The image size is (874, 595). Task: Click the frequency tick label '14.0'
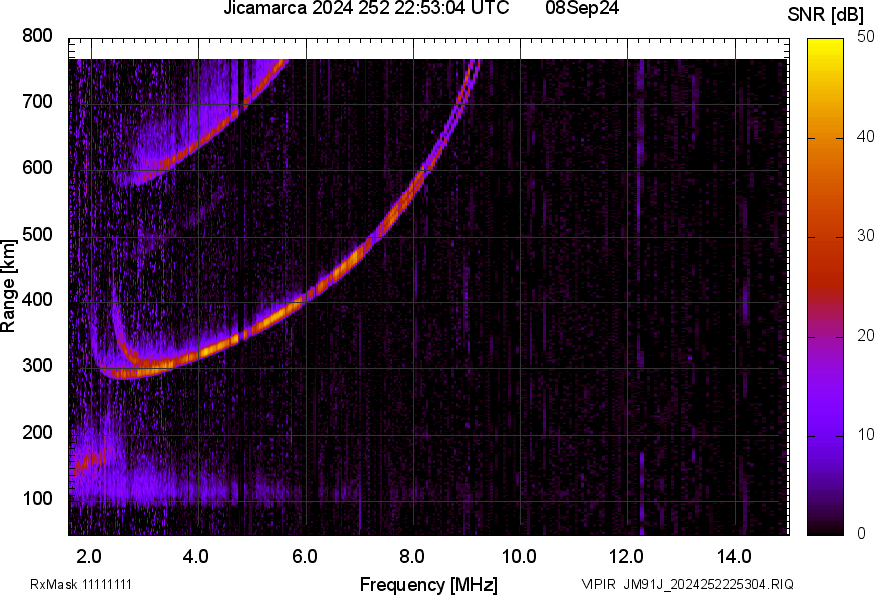click(x=734, y=556)
